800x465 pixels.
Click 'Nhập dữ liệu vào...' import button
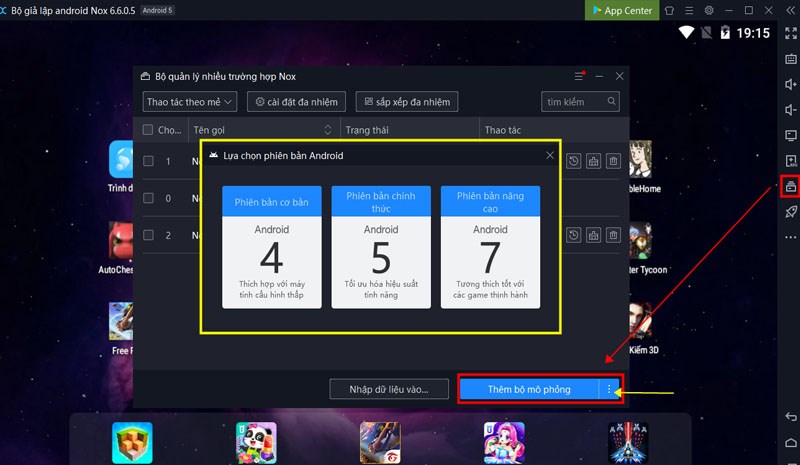click(389, 389)
